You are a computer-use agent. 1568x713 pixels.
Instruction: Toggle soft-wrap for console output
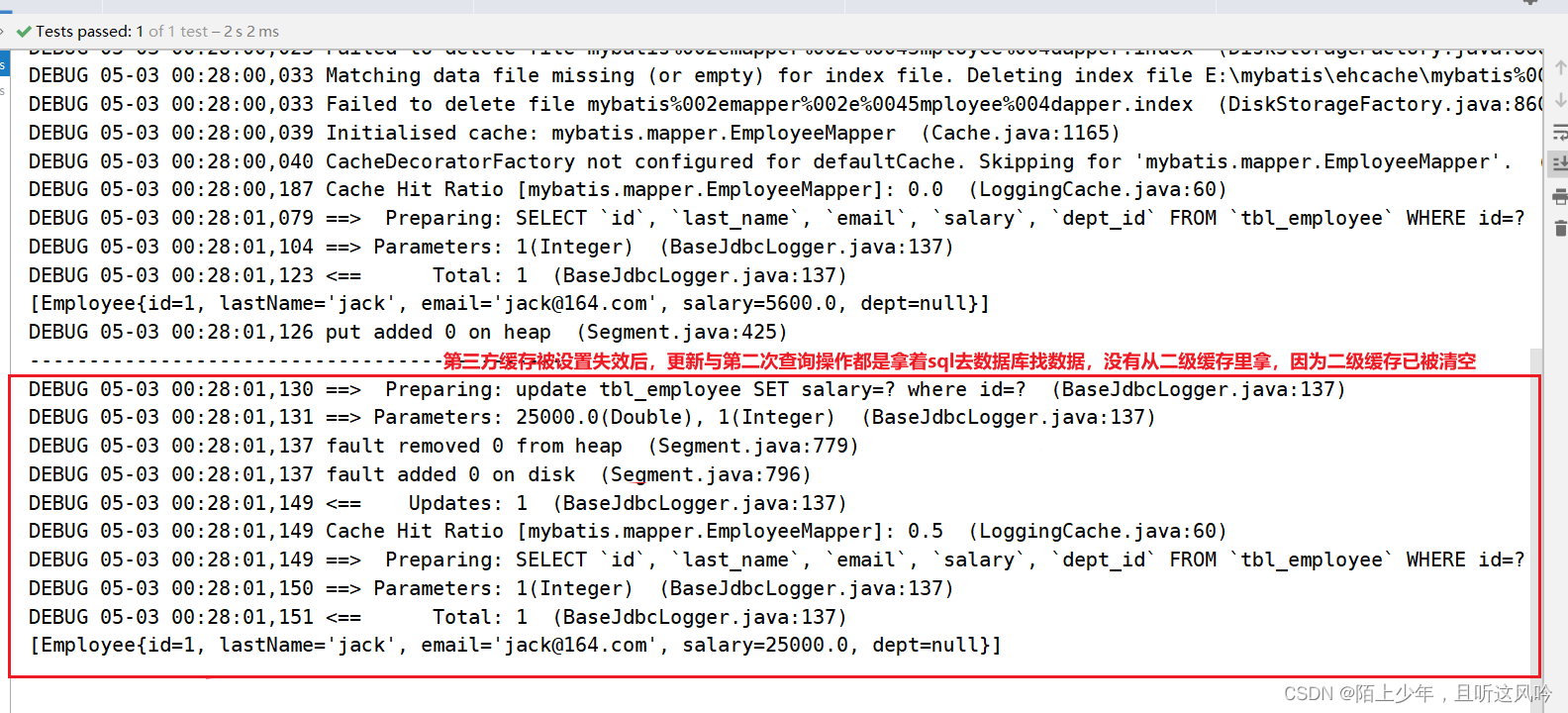coord(1560,132)
